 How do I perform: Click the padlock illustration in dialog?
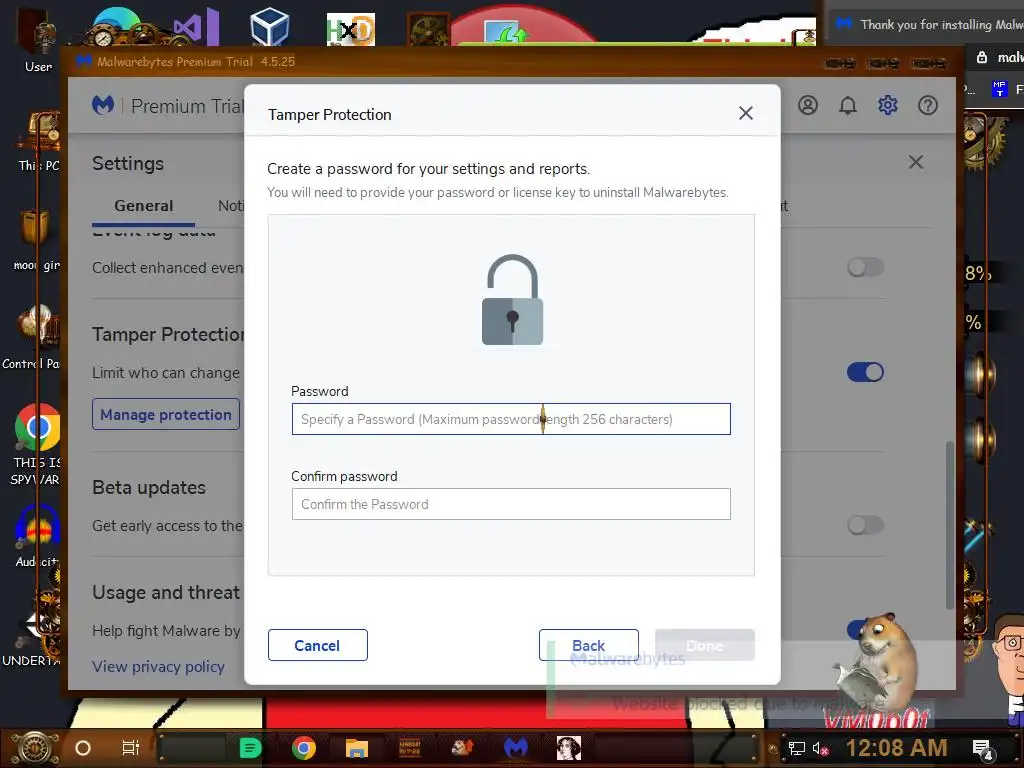pos(512,300)
